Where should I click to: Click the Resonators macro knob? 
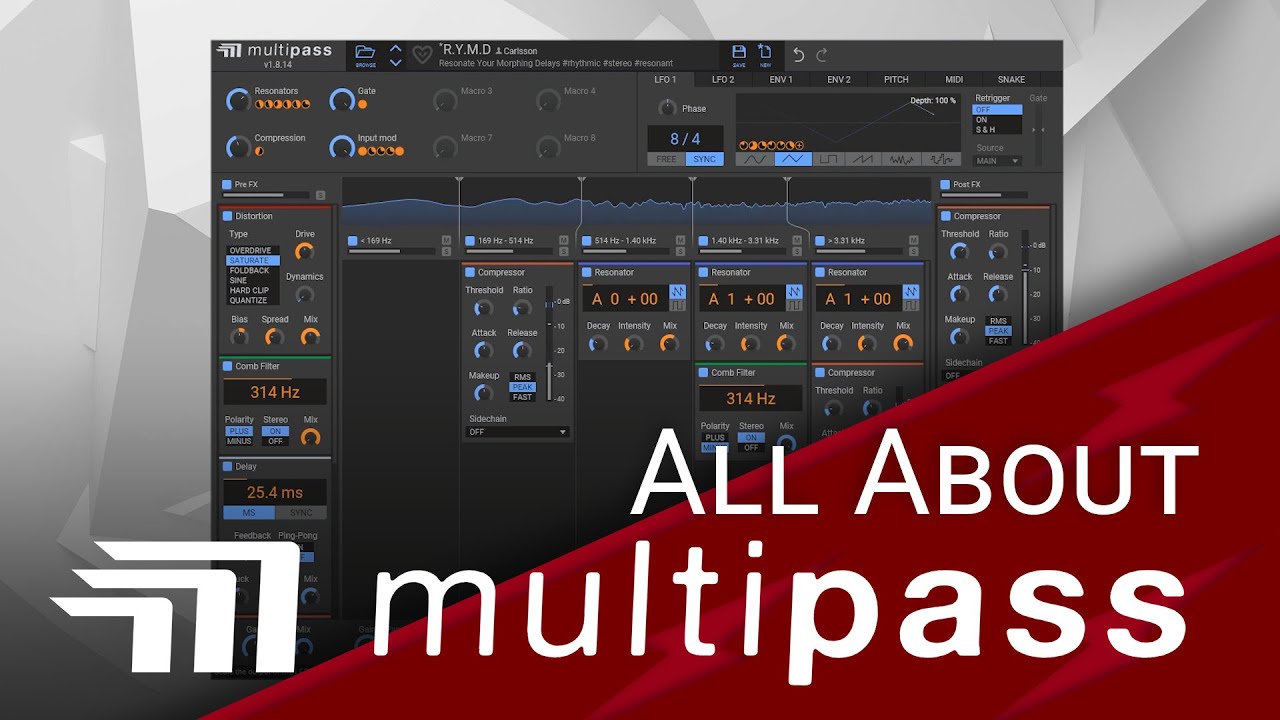point(238,100)
